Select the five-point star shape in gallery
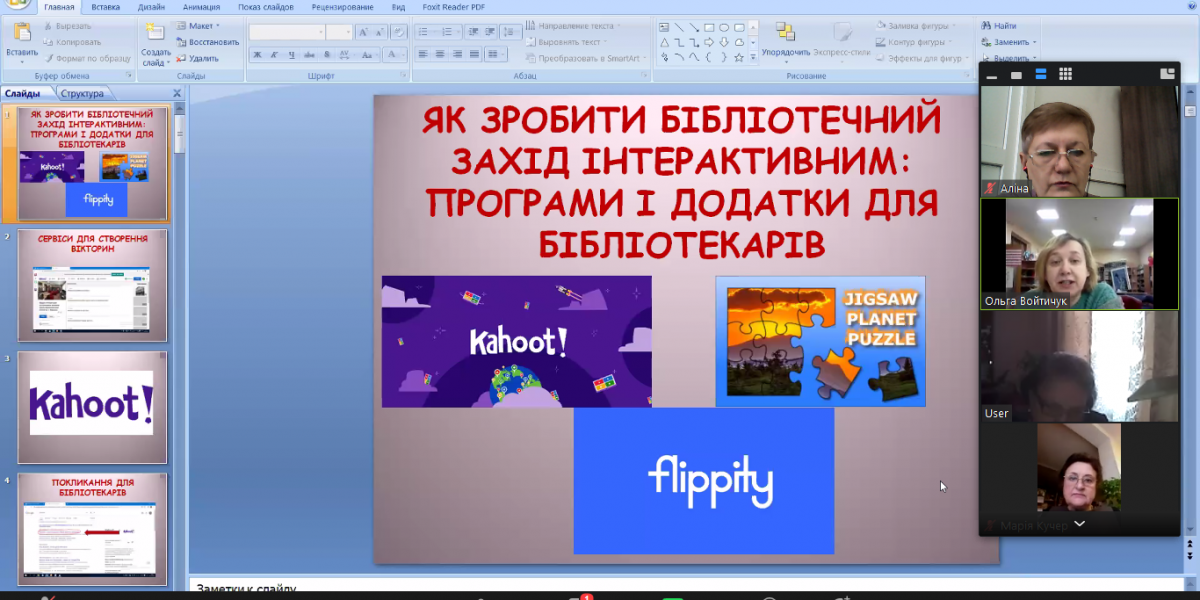The height and width of the screenshot is (600, 1200). coord(739,57)
